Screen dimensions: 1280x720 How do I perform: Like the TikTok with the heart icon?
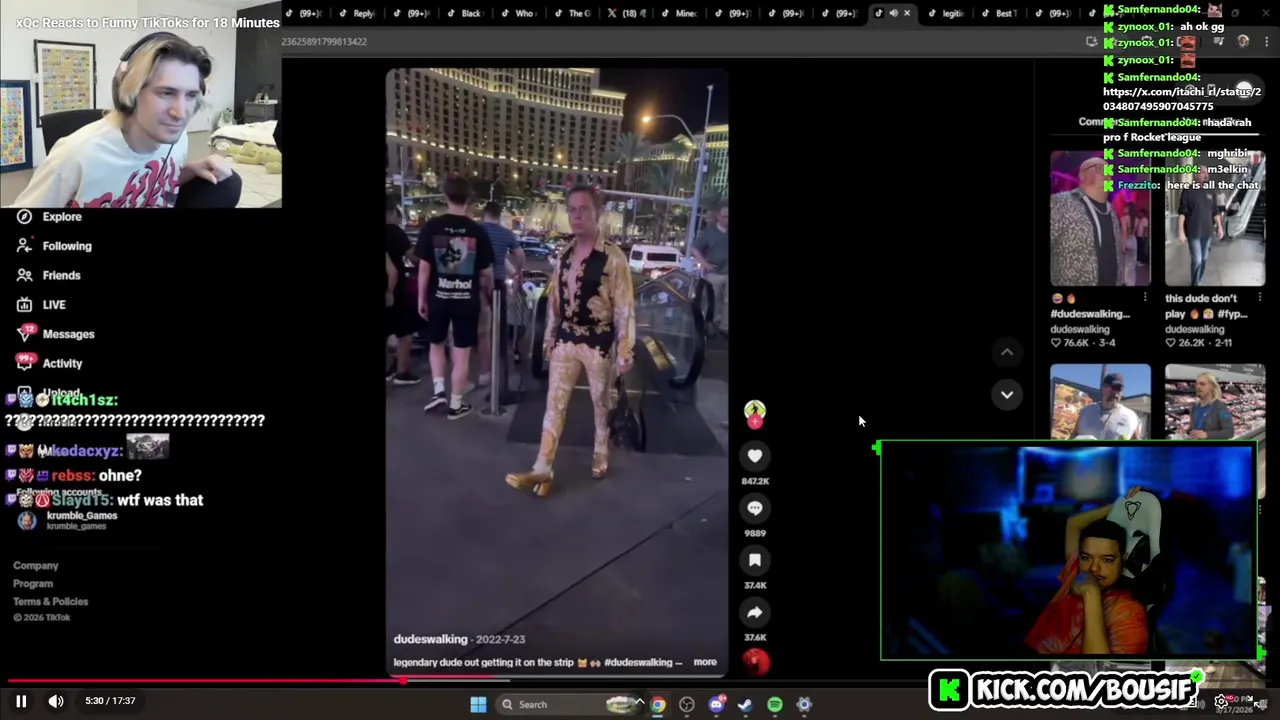point(755,456)
